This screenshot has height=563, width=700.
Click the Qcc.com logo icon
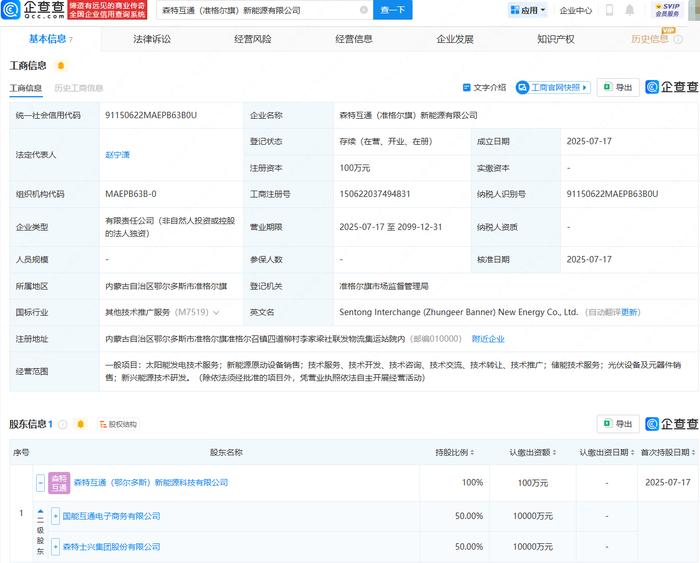pyautogui.click(x=11, y=10)
